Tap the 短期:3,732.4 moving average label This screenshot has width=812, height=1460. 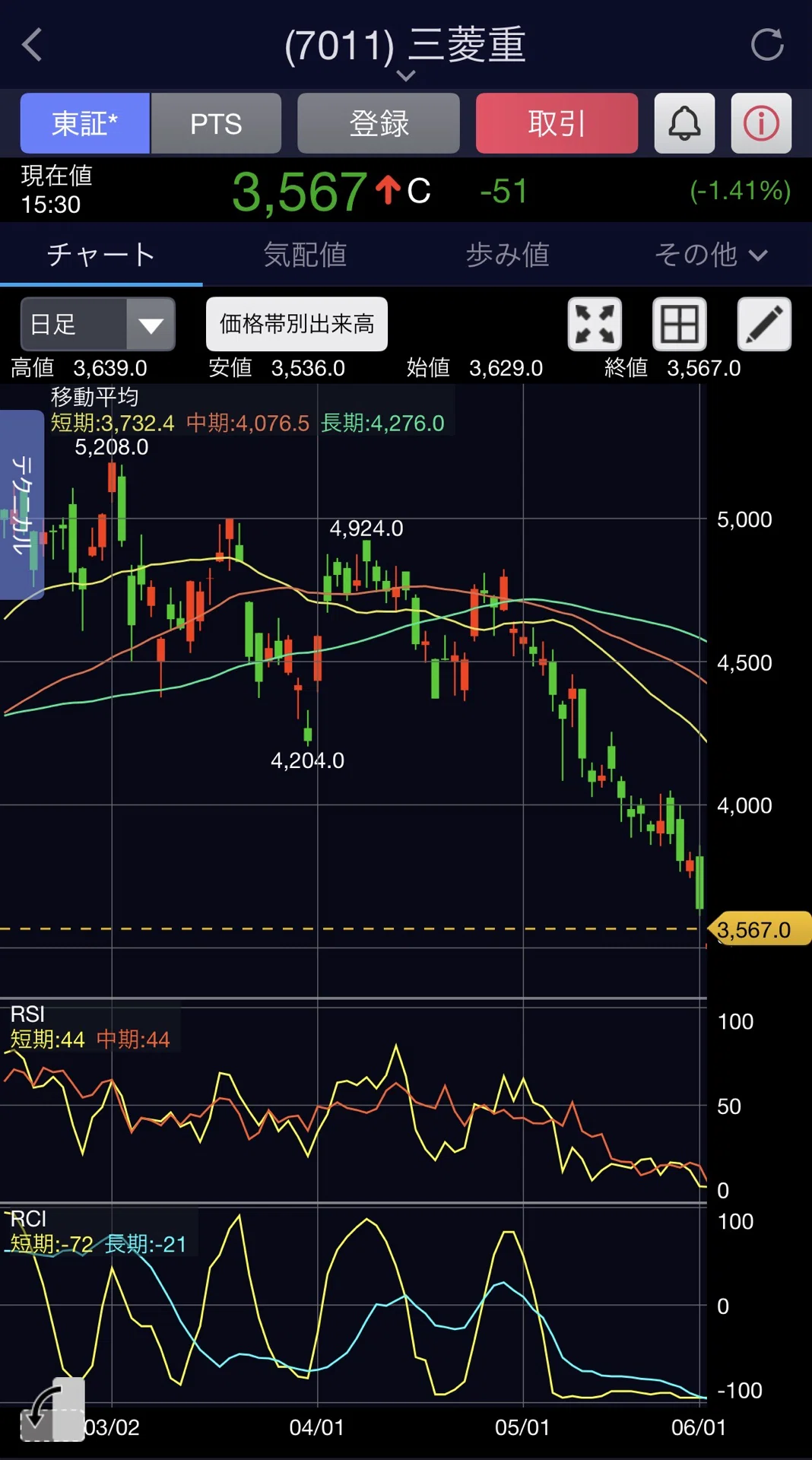coord(113,423)
